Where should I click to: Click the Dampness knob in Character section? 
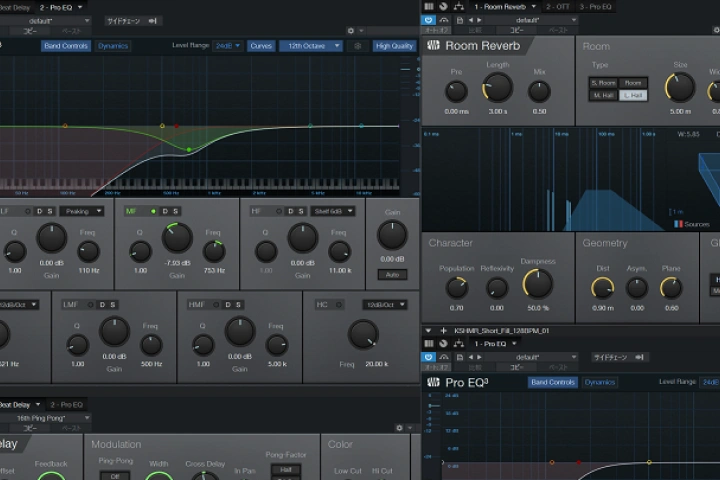537,283
